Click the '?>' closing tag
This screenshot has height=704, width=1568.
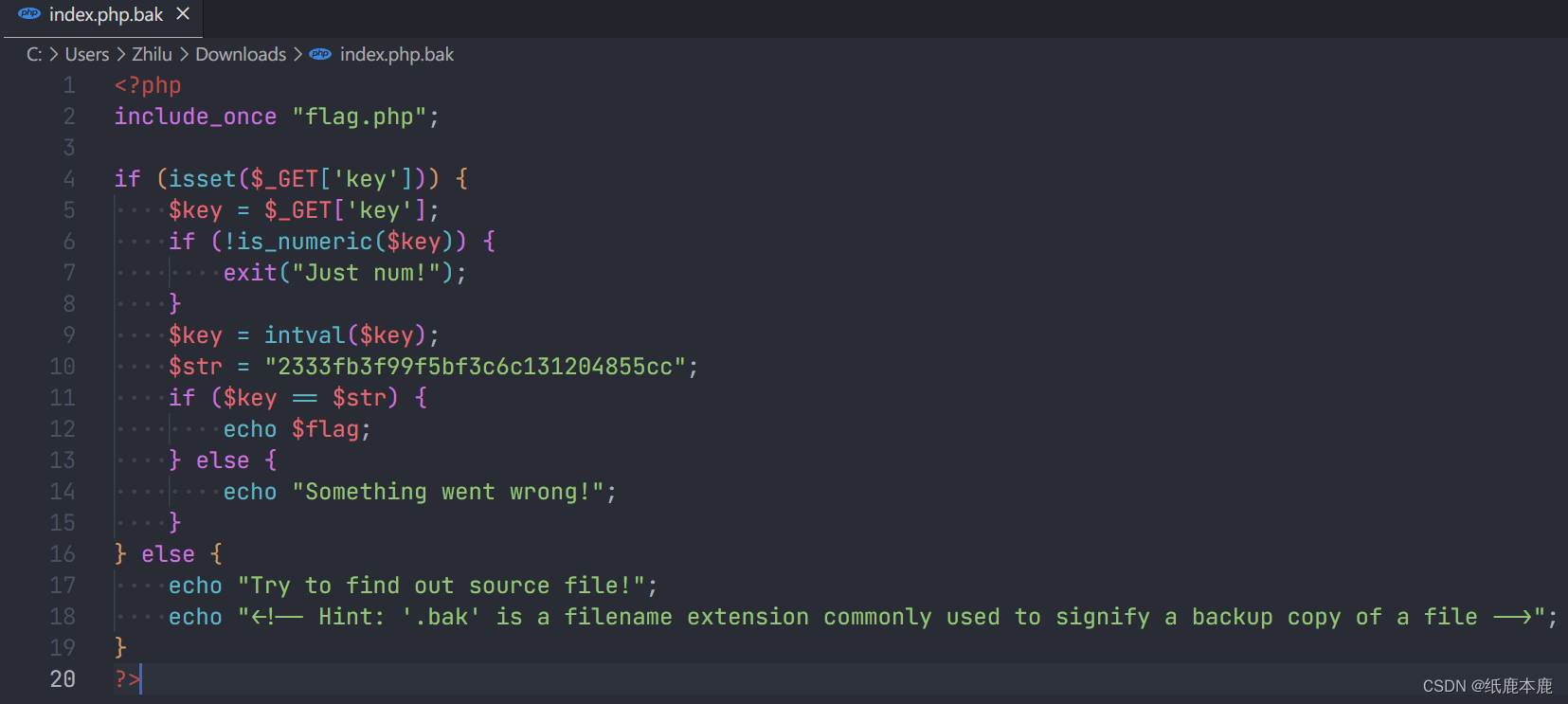[x=127, y=679]
